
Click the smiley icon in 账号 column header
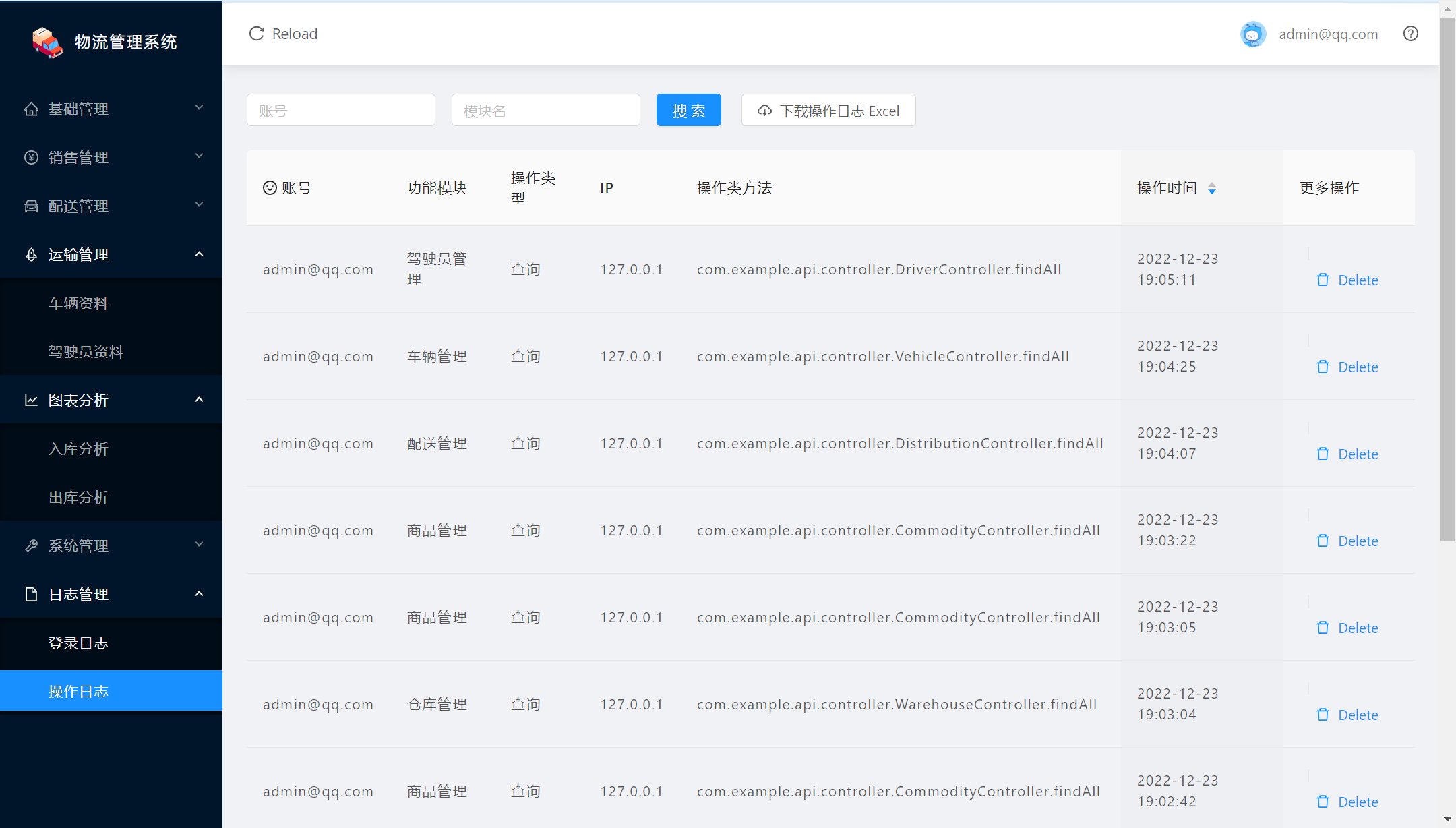coord(270,188)
